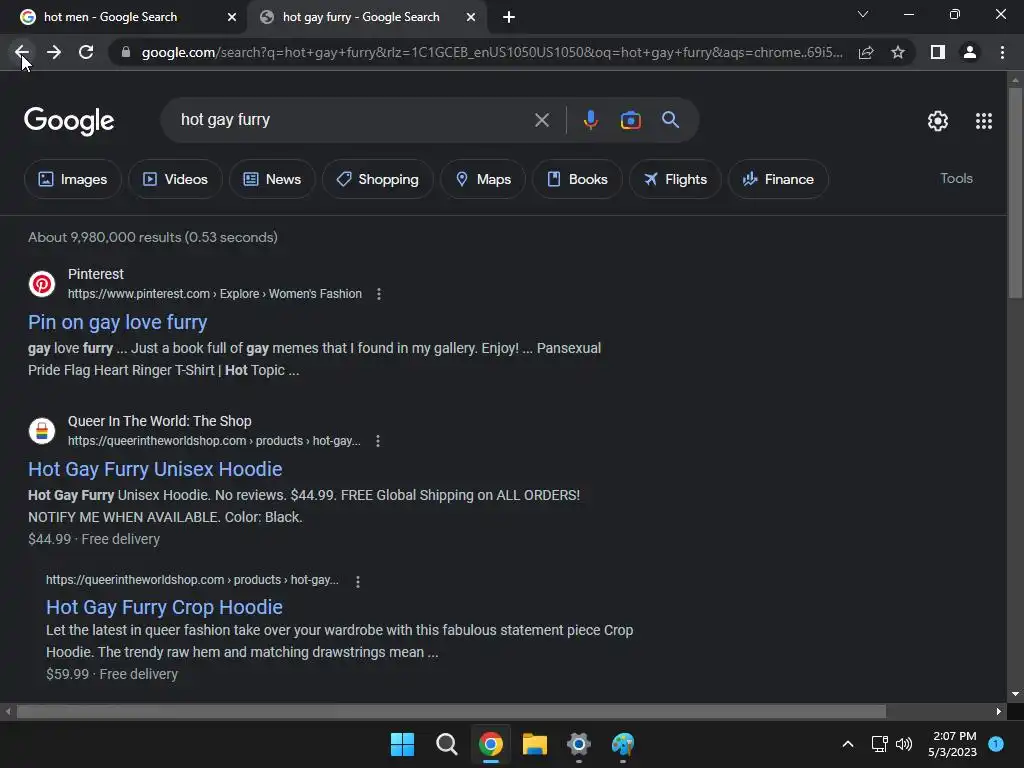1024x768 pixels.
Task: Open a new tab with the plus button
Action: pyautogui.click(x=509, y=17)
